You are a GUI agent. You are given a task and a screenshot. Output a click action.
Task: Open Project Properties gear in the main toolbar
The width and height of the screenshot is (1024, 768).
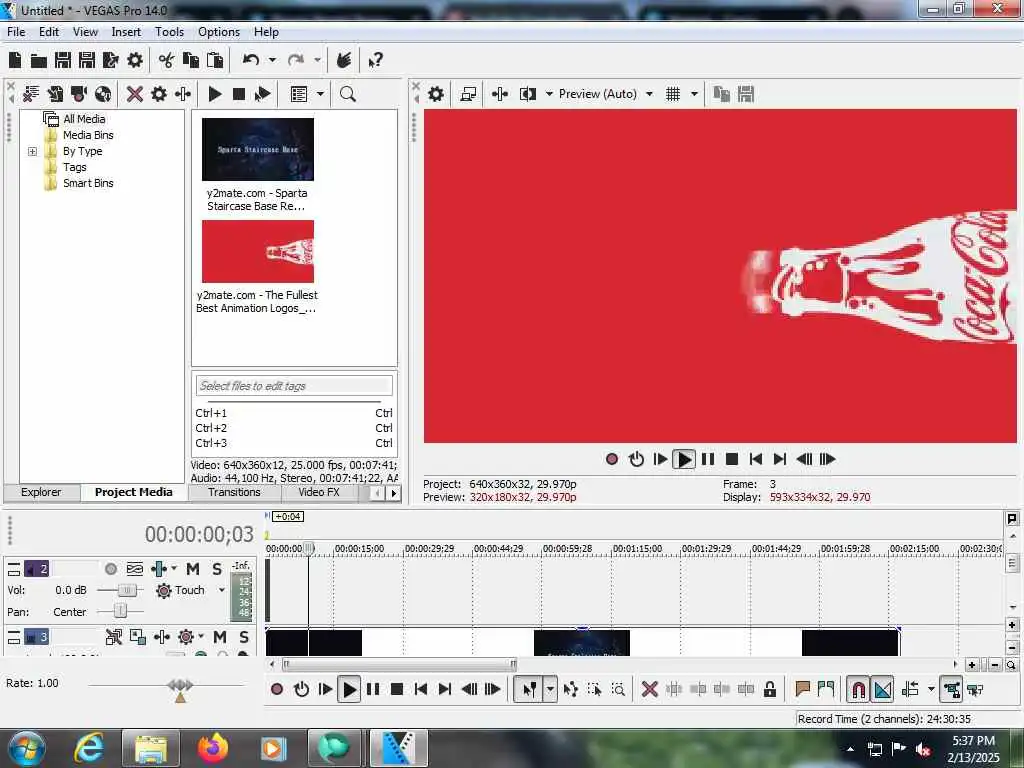135,60
